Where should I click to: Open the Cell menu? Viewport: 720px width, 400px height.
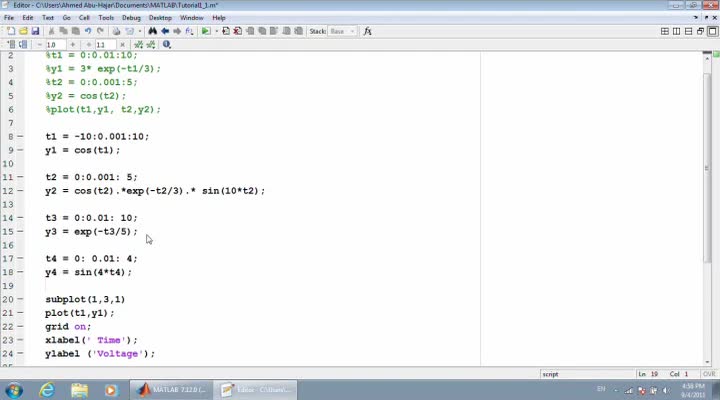point(84,18)
